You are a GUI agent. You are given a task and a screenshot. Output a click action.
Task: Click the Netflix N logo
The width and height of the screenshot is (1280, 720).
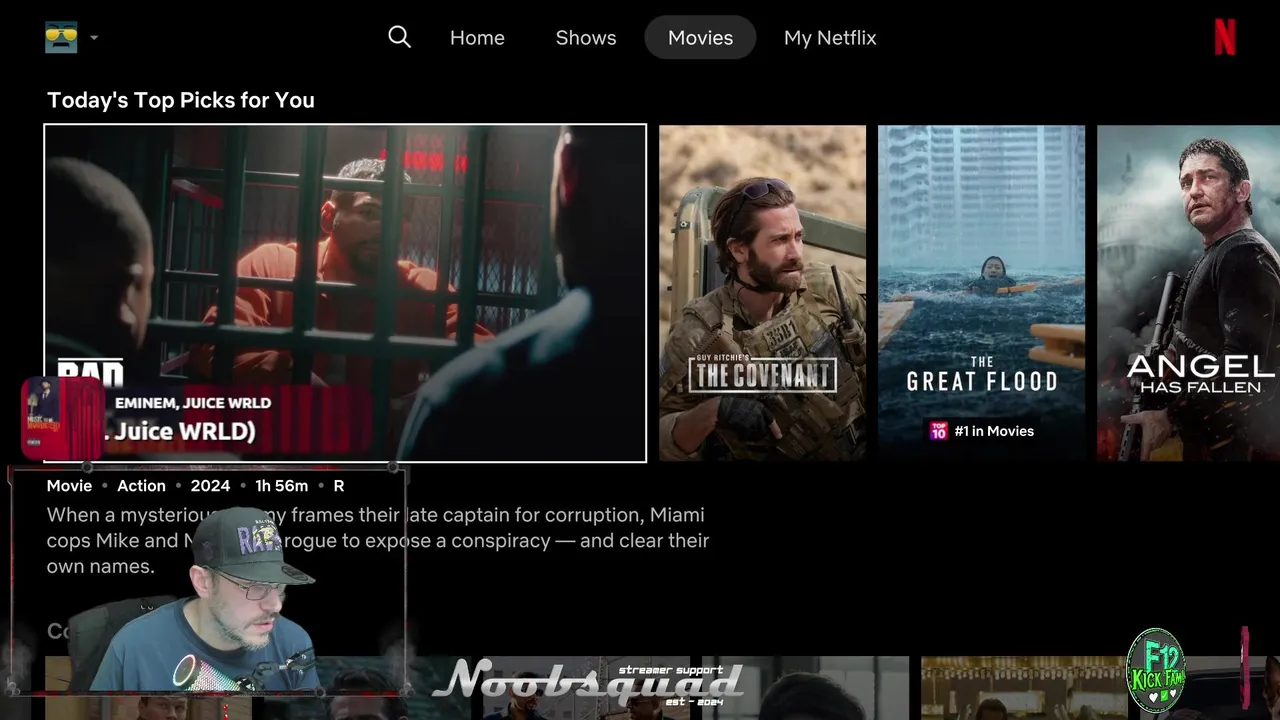(1225, 38)
